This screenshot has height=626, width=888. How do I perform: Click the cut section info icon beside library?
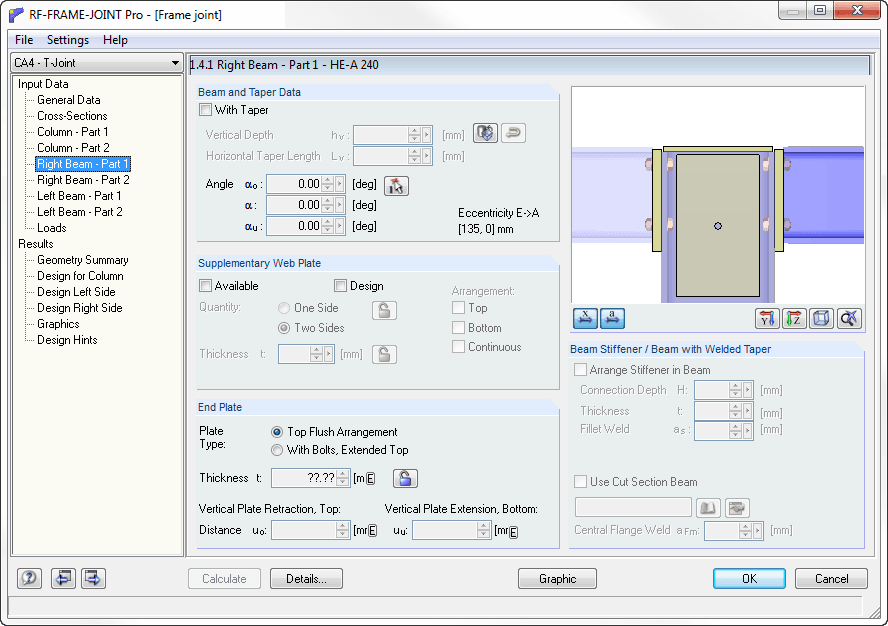(x=737, y=508)
